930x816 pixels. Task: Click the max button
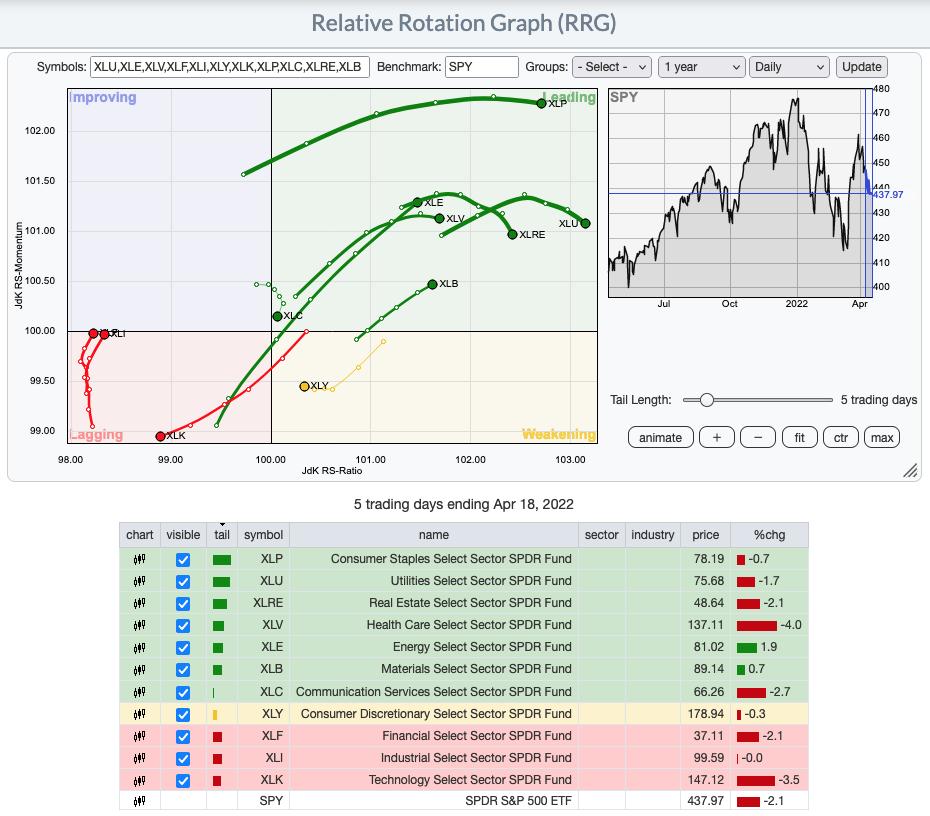[882, 438]
